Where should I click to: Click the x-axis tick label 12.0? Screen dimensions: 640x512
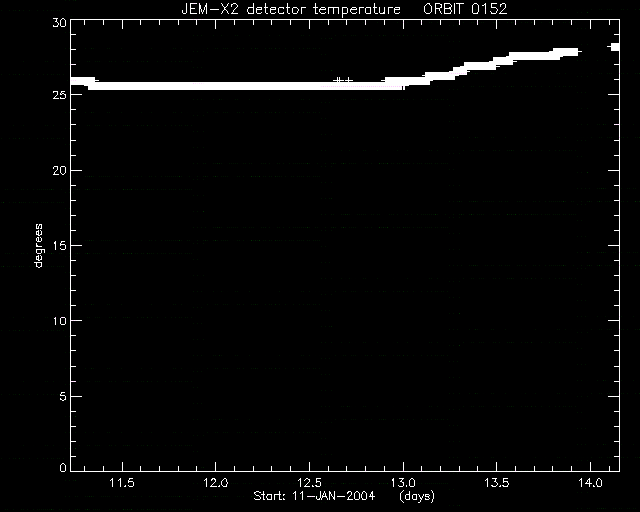[x=216, y=483]
